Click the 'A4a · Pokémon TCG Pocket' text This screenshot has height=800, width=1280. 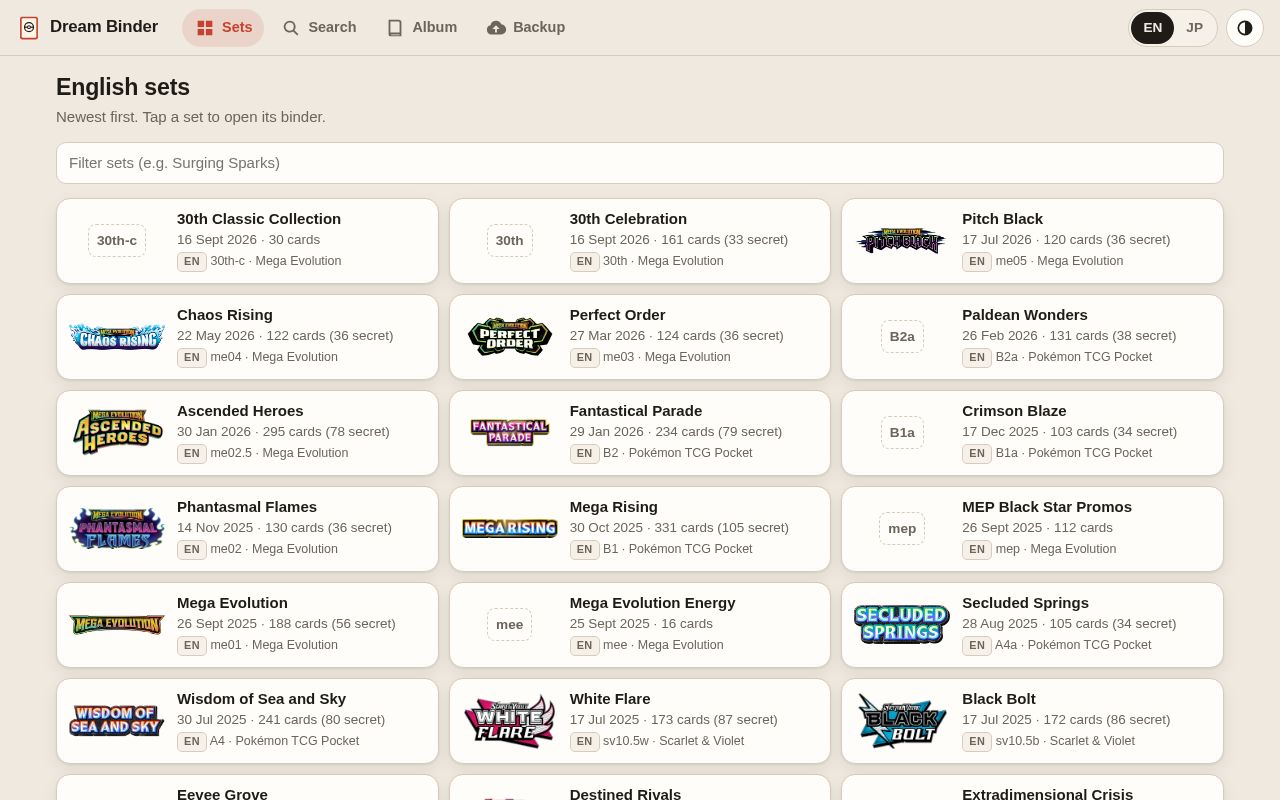(1073, 645)
